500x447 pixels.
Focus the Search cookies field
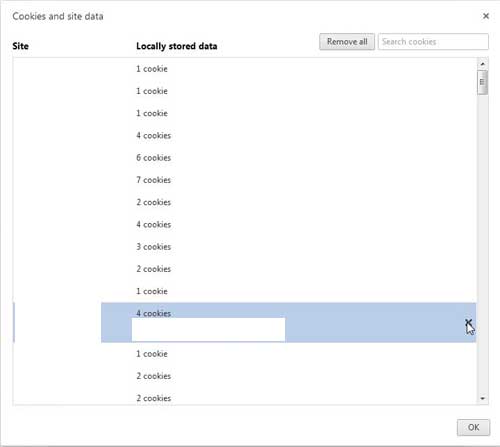(x=433, y=42)
